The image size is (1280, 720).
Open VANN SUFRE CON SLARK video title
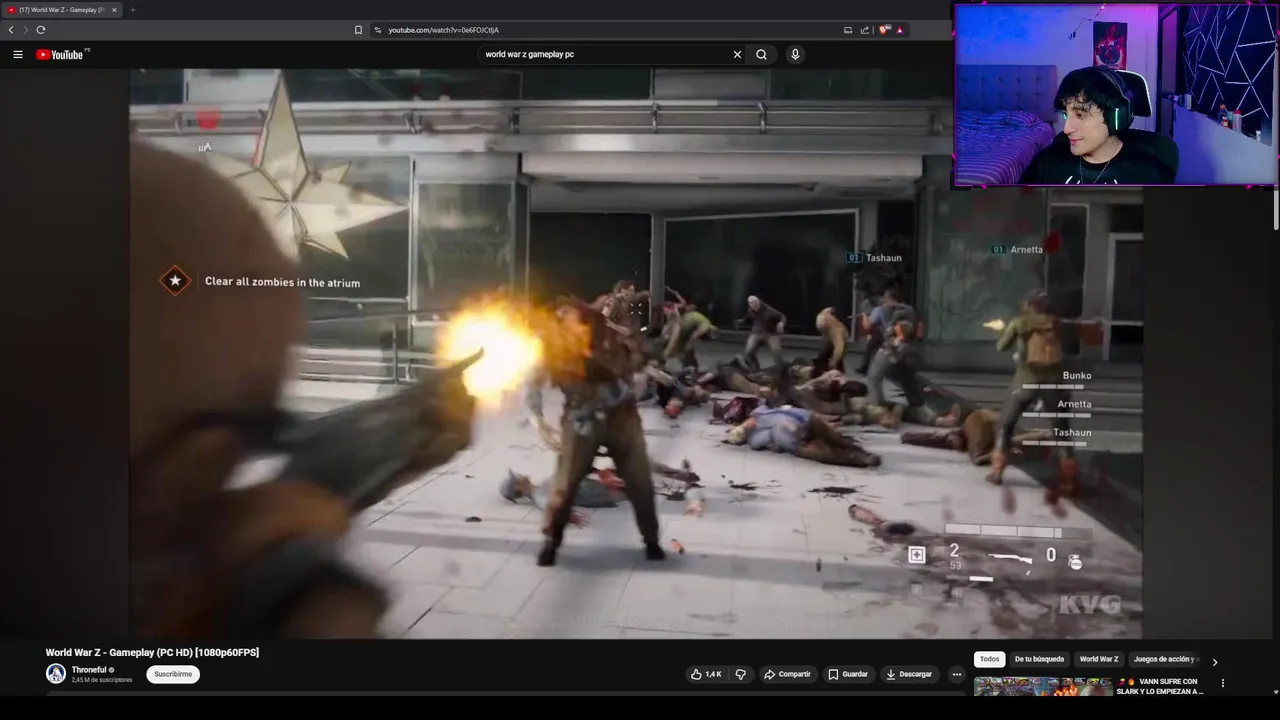[x=1160, y=686]
